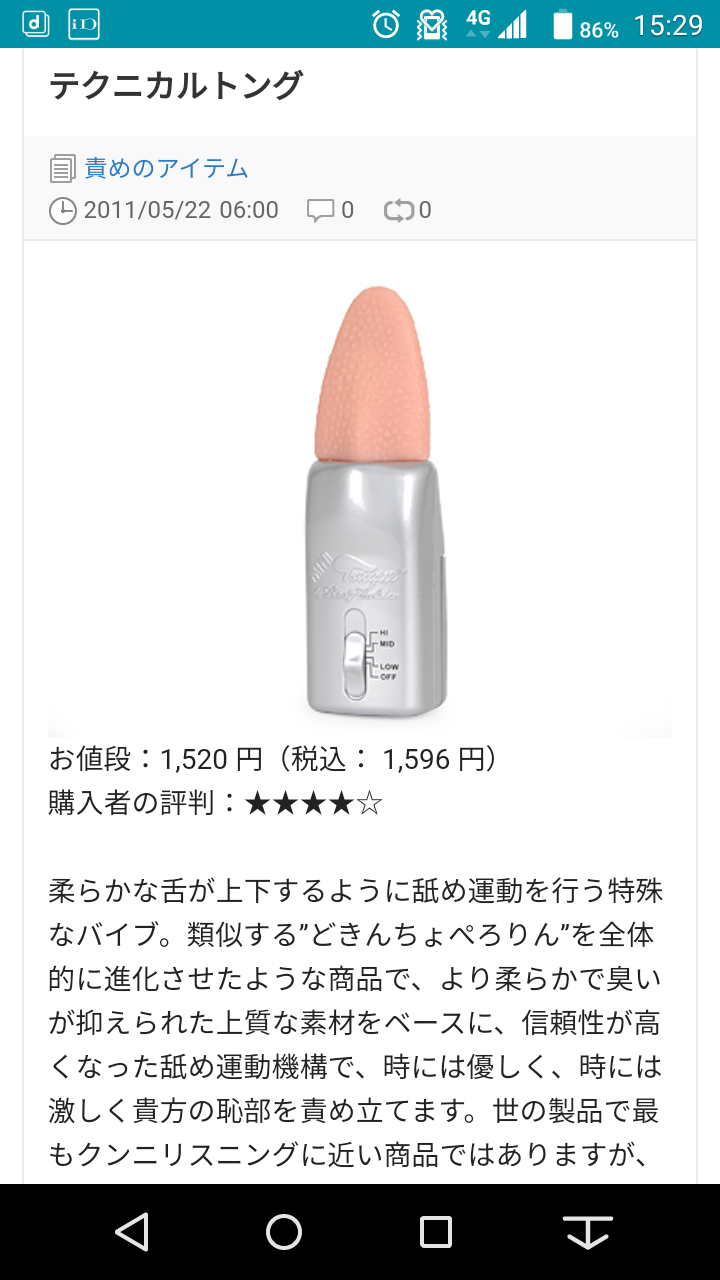Tap the five-star buyer rating row
The height and width of the screenshot is (1280, 720).
[216, 803]
